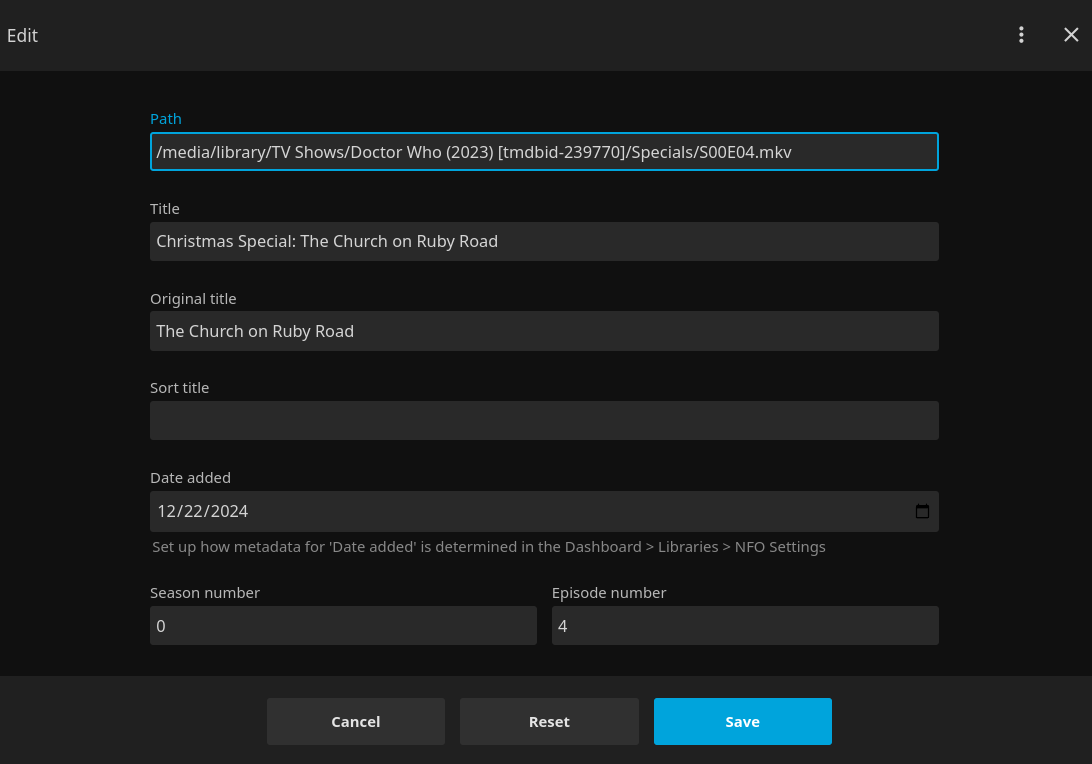Click the empty Sort title field
This screenshot has width=1092, height=764.
coord(544,420)
